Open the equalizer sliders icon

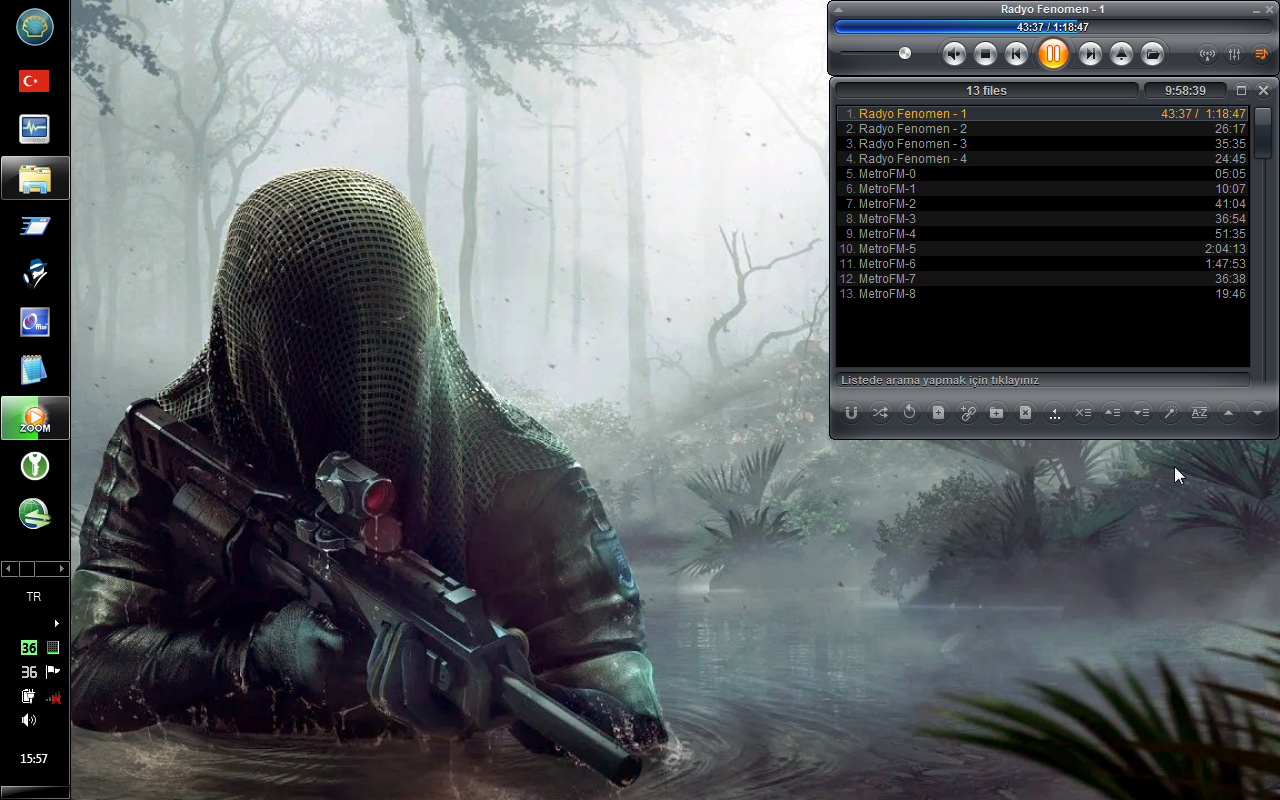tap(1234, 54)
